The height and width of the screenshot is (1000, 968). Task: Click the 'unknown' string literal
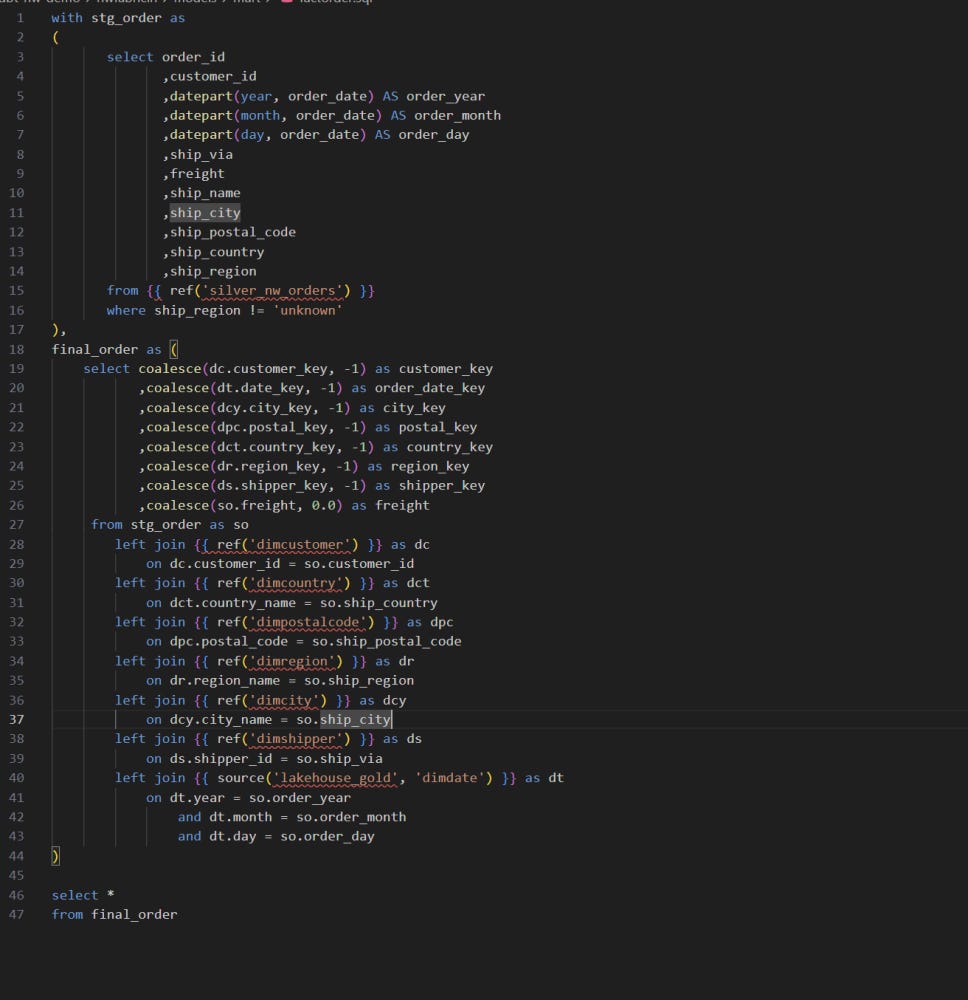(x=308, y=311)
